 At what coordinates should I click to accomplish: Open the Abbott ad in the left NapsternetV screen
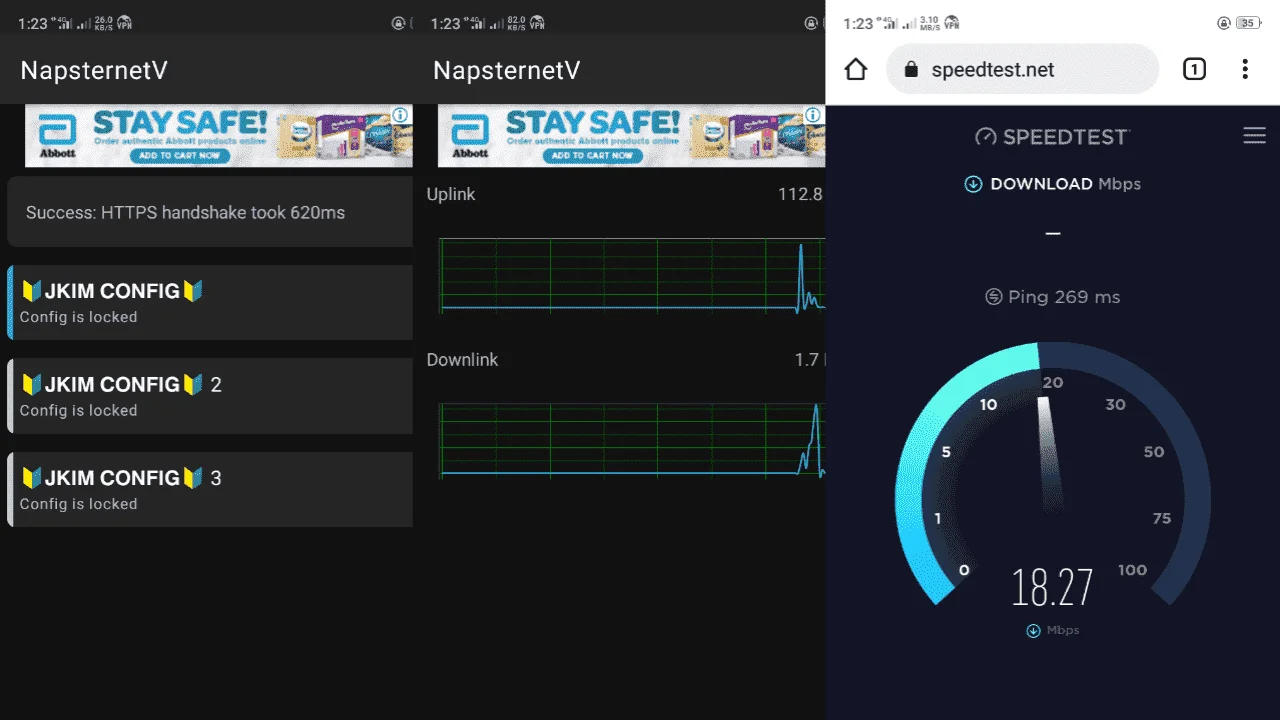tap(218, 136)
